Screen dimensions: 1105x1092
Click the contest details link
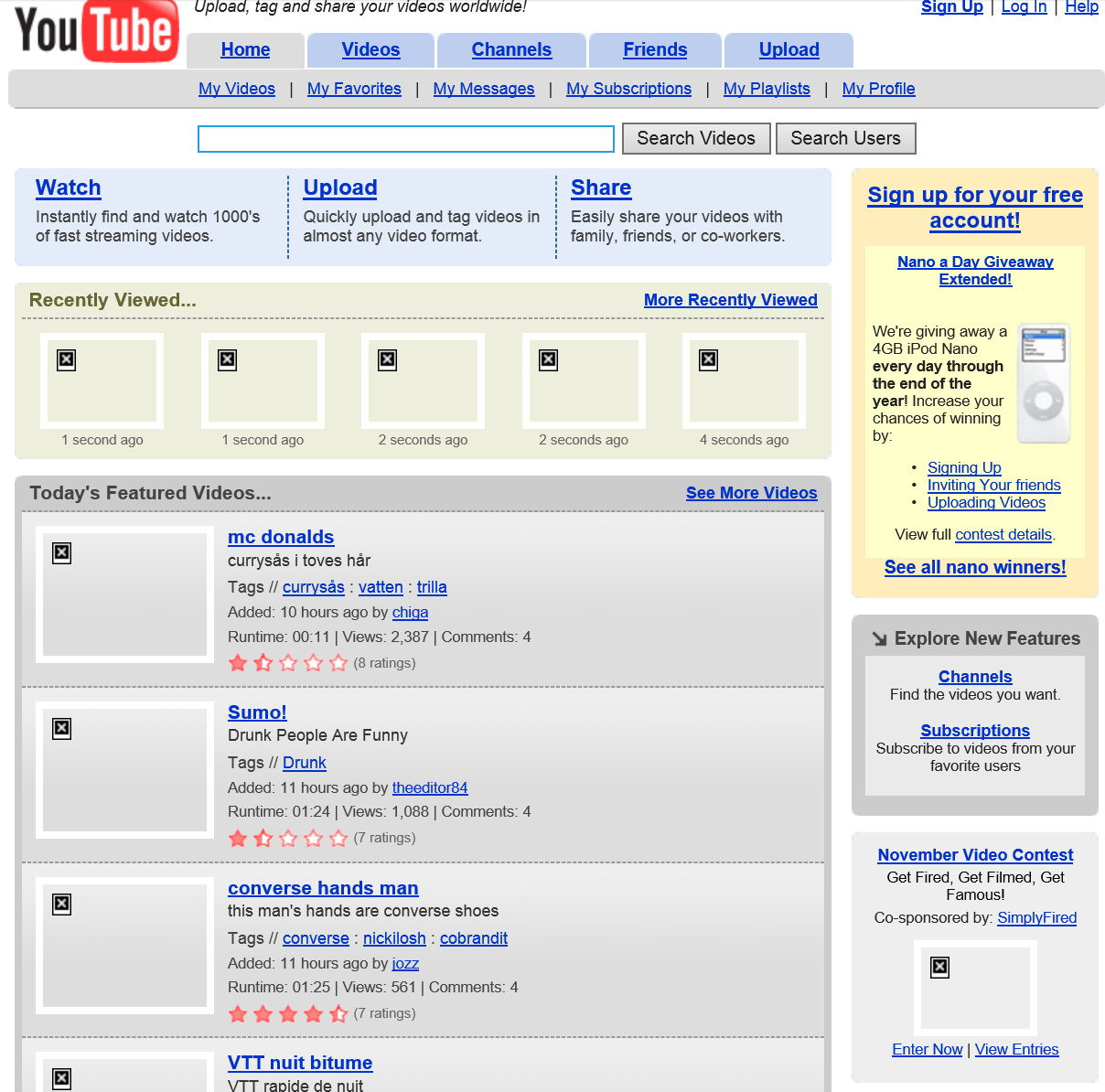(x=1003, y=535)
